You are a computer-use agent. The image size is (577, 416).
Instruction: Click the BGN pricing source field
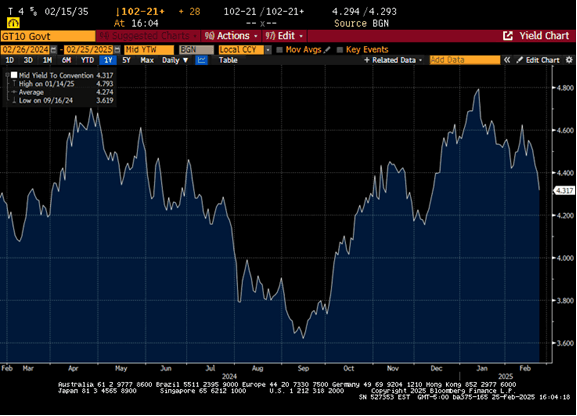pos(197,50)
